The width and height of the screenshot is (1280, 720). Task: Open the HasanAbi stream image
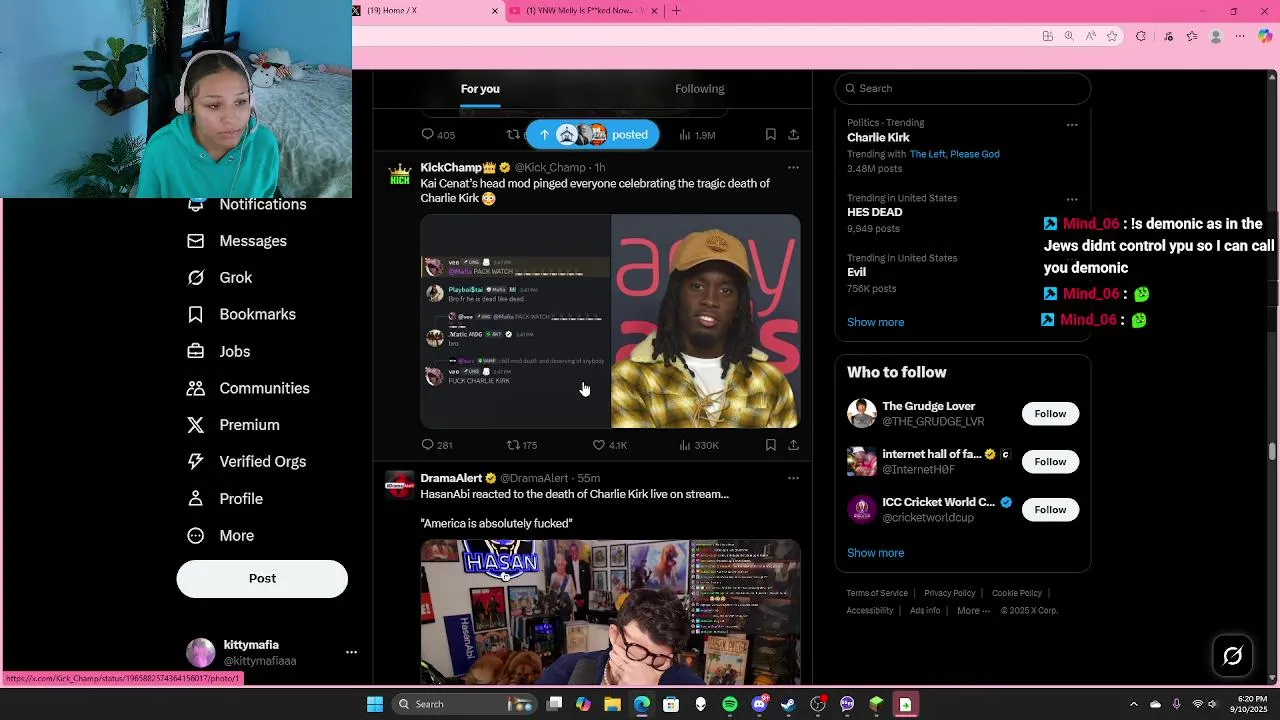[610, 611]
